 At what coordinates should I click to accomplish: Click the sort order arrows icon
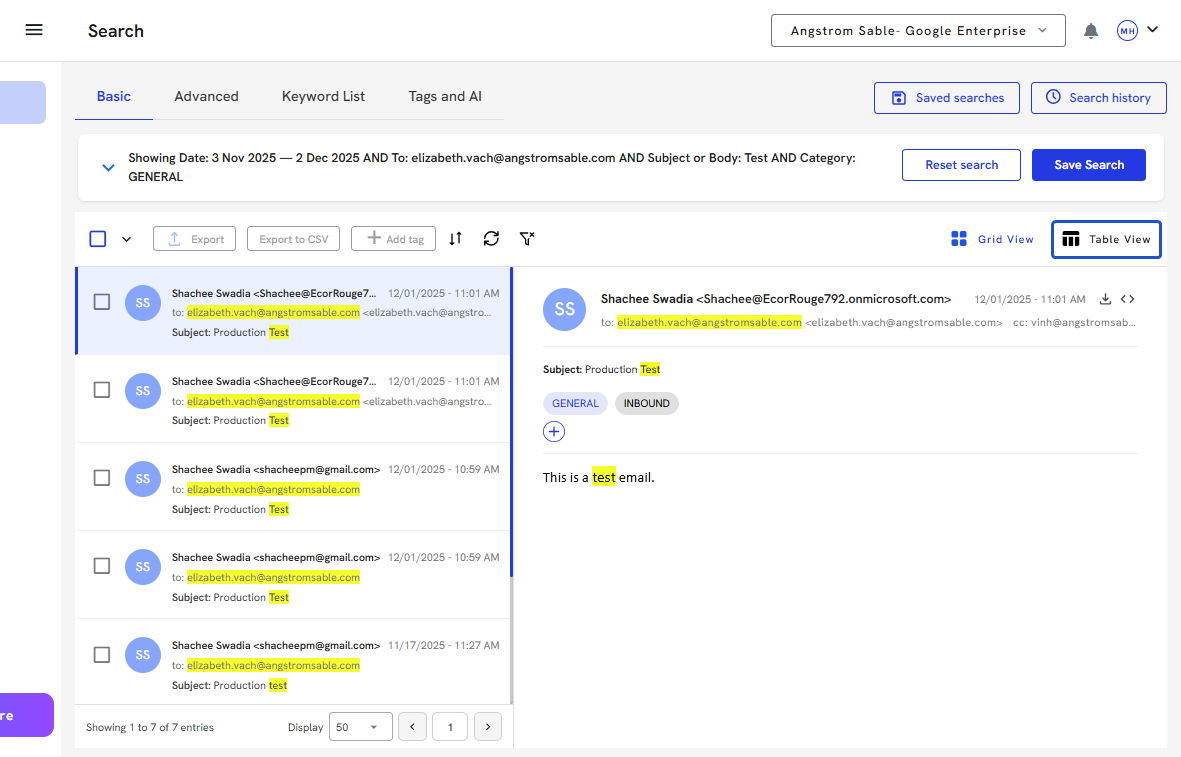(x=456, y=239)
